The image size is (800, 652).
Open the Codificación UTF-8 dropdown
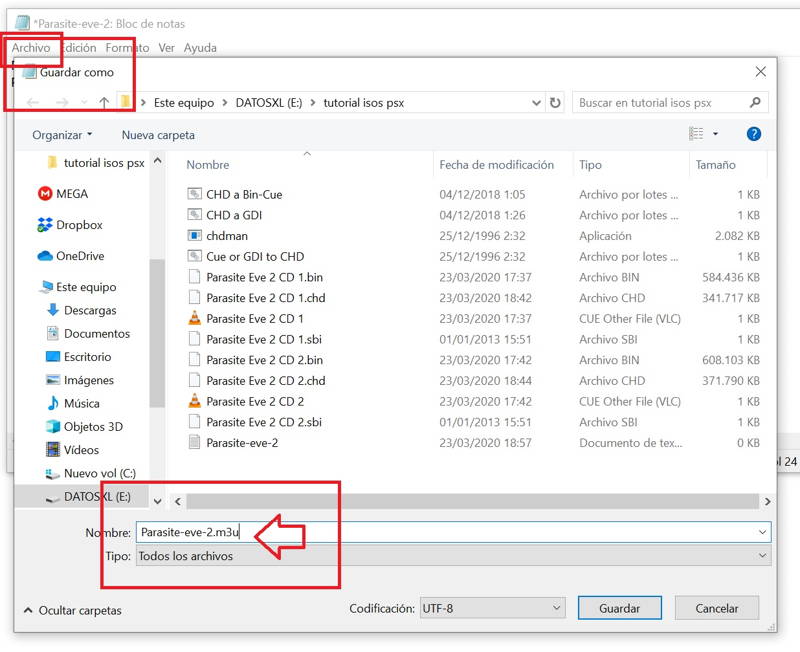[x=492, y=608]
